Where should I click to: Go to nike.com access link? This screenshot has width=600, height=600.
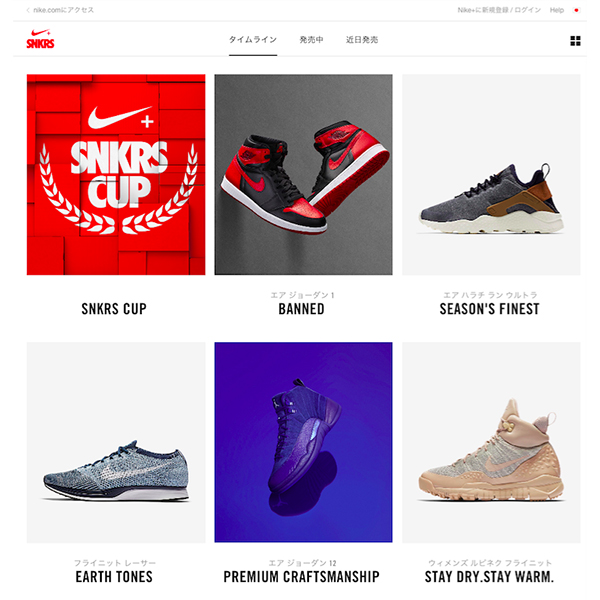[x=64, y=10]
